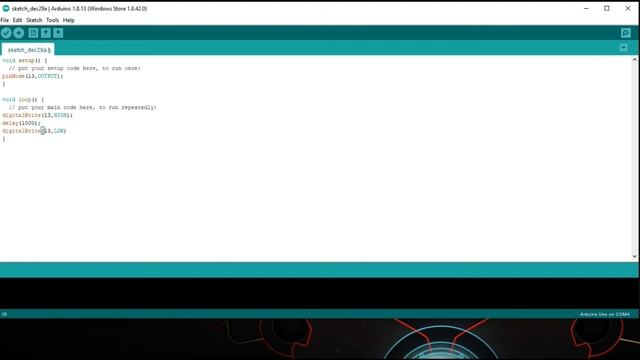
Task: Click 'Arduino Uno on COM4' status text
Action: point(604,314)
